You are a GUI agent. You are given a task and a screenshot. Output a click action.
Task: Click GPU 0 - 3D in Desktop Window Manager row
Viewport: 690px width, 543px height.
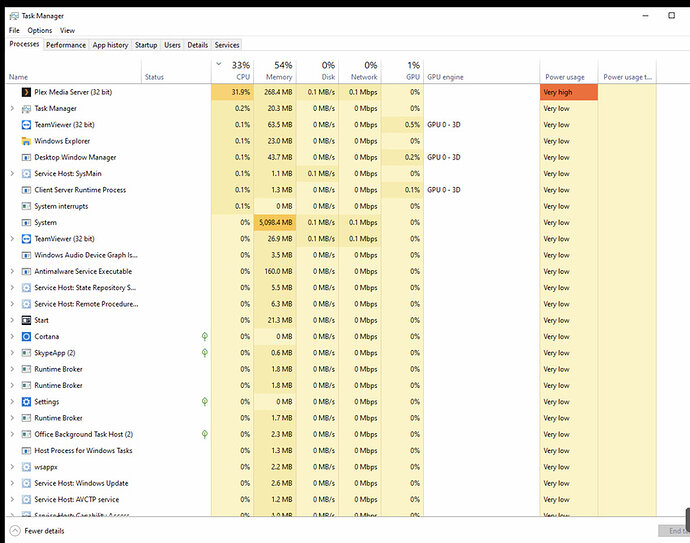tap(444, 157)
